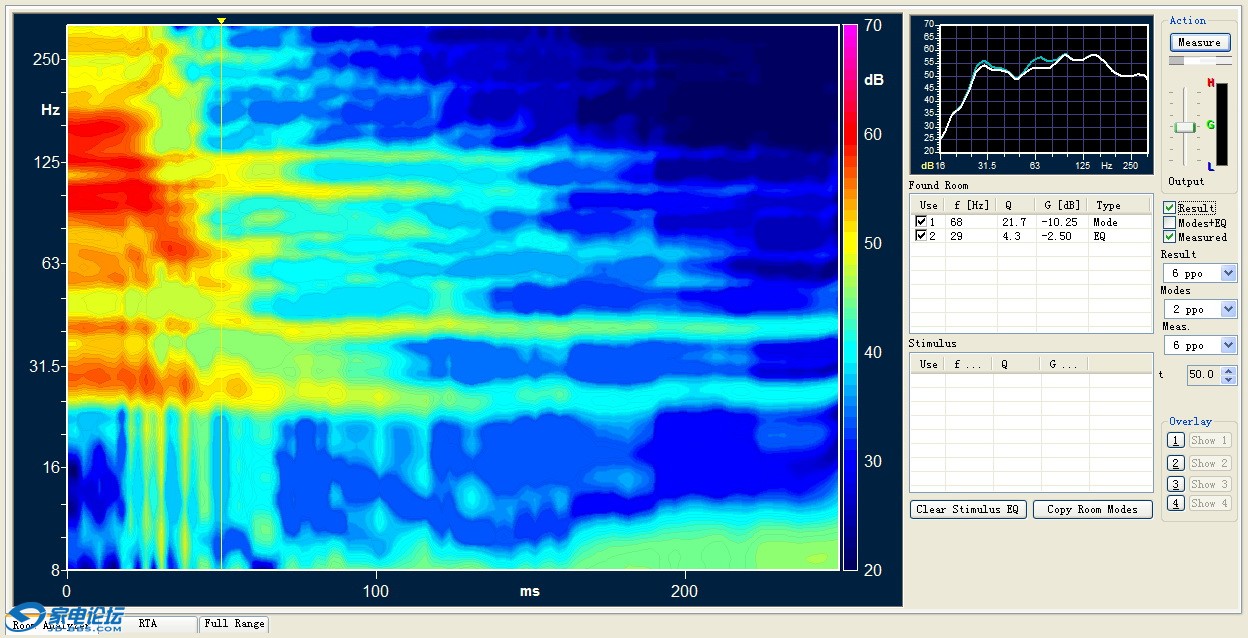The height and width of the screenshot is (638, 1248).
Task: Click the input level meter
Action: [1221, 125]
